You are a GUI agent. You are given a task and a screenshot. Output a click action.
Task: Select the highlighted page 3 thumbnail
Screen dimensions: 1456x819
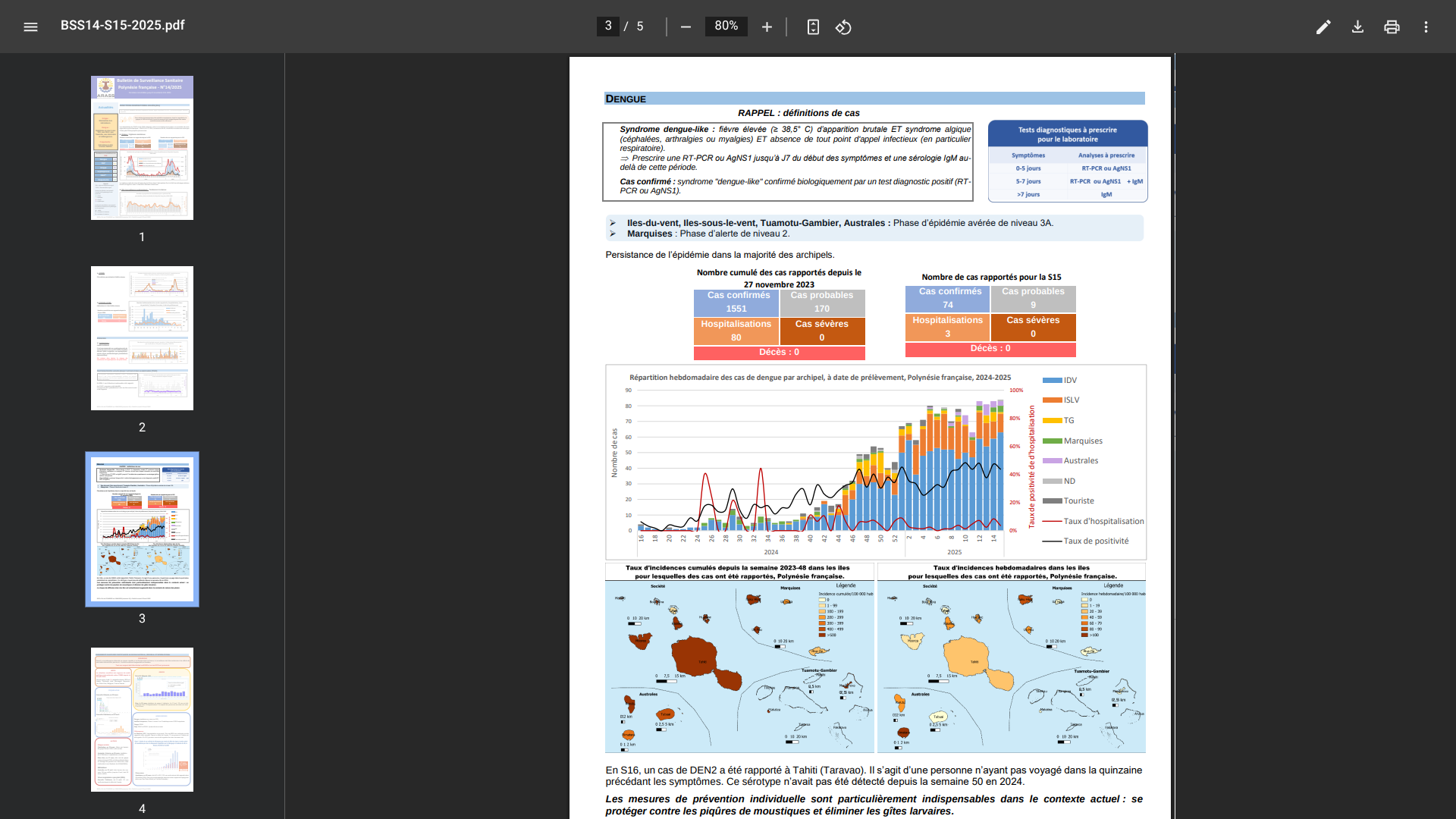coord(142,529)
